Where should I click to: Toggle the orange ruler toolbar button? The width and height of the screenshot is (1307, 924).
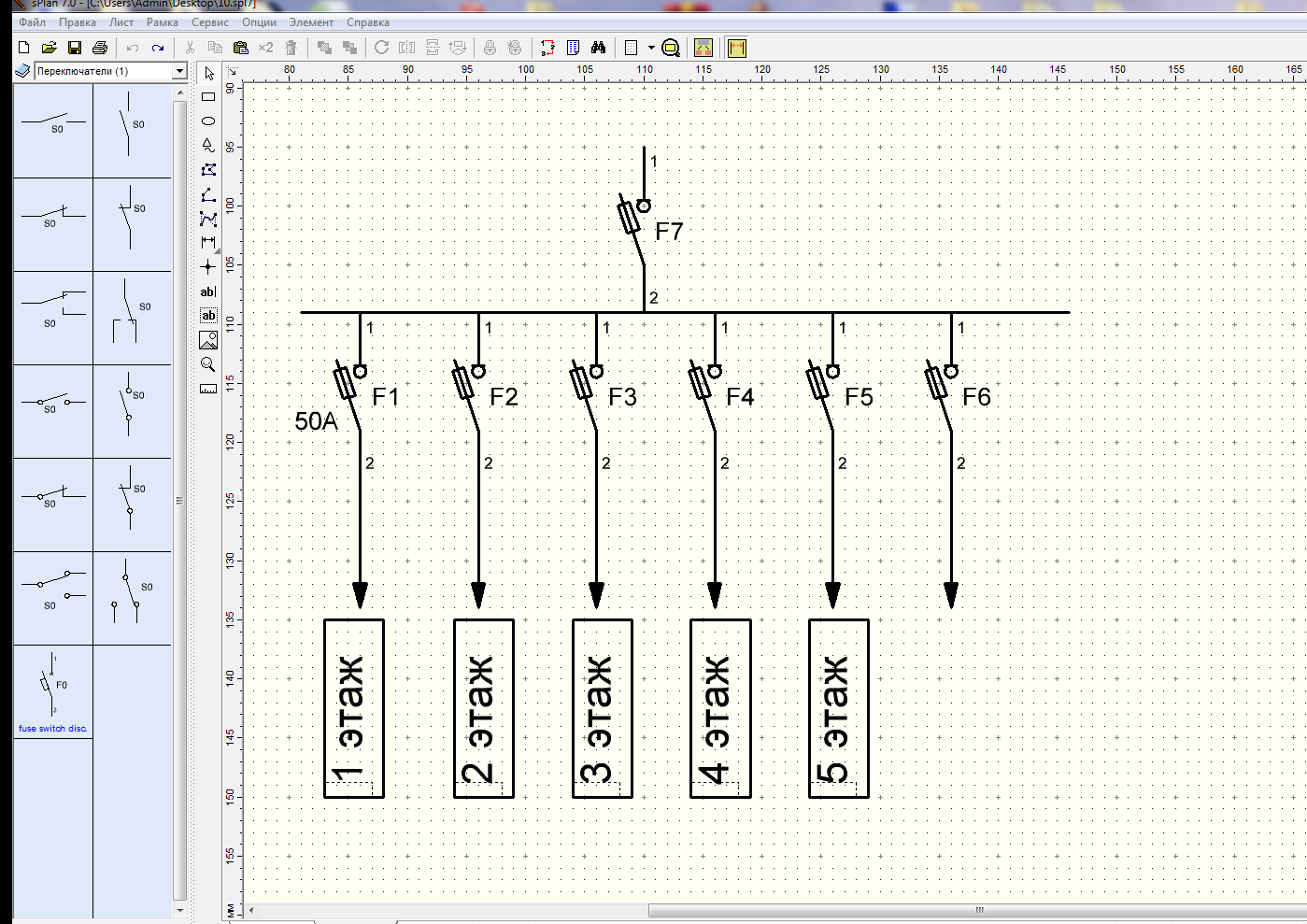737,48
